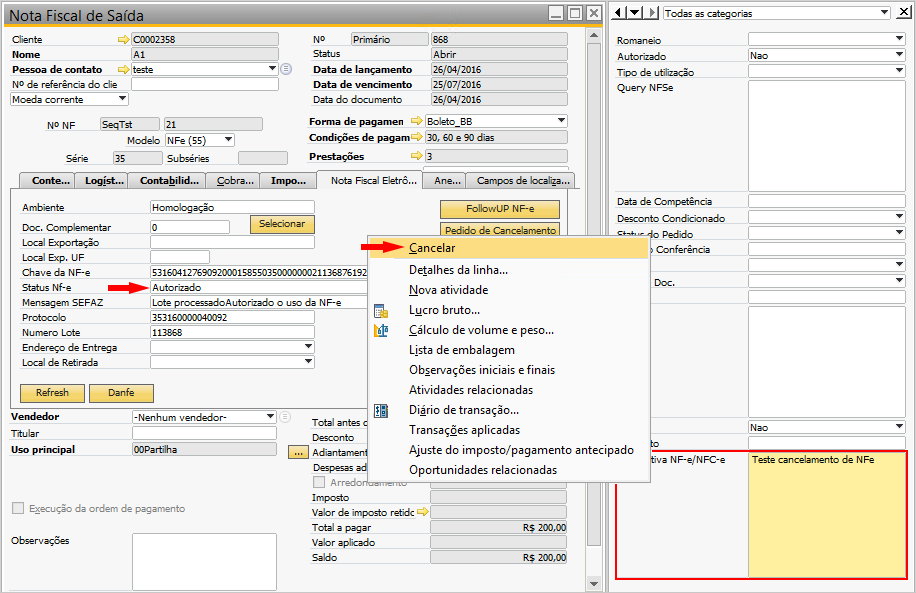Click the Lucro bruto menu icon
The image size is (916, 593).
(x=381, y=311)
